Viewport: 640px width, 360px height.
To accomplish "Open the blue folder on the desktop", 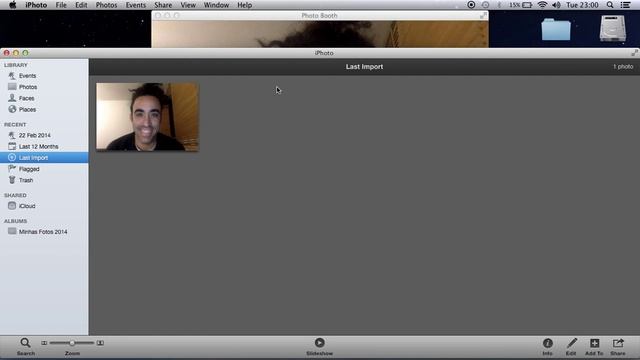I will click(556, 29).
